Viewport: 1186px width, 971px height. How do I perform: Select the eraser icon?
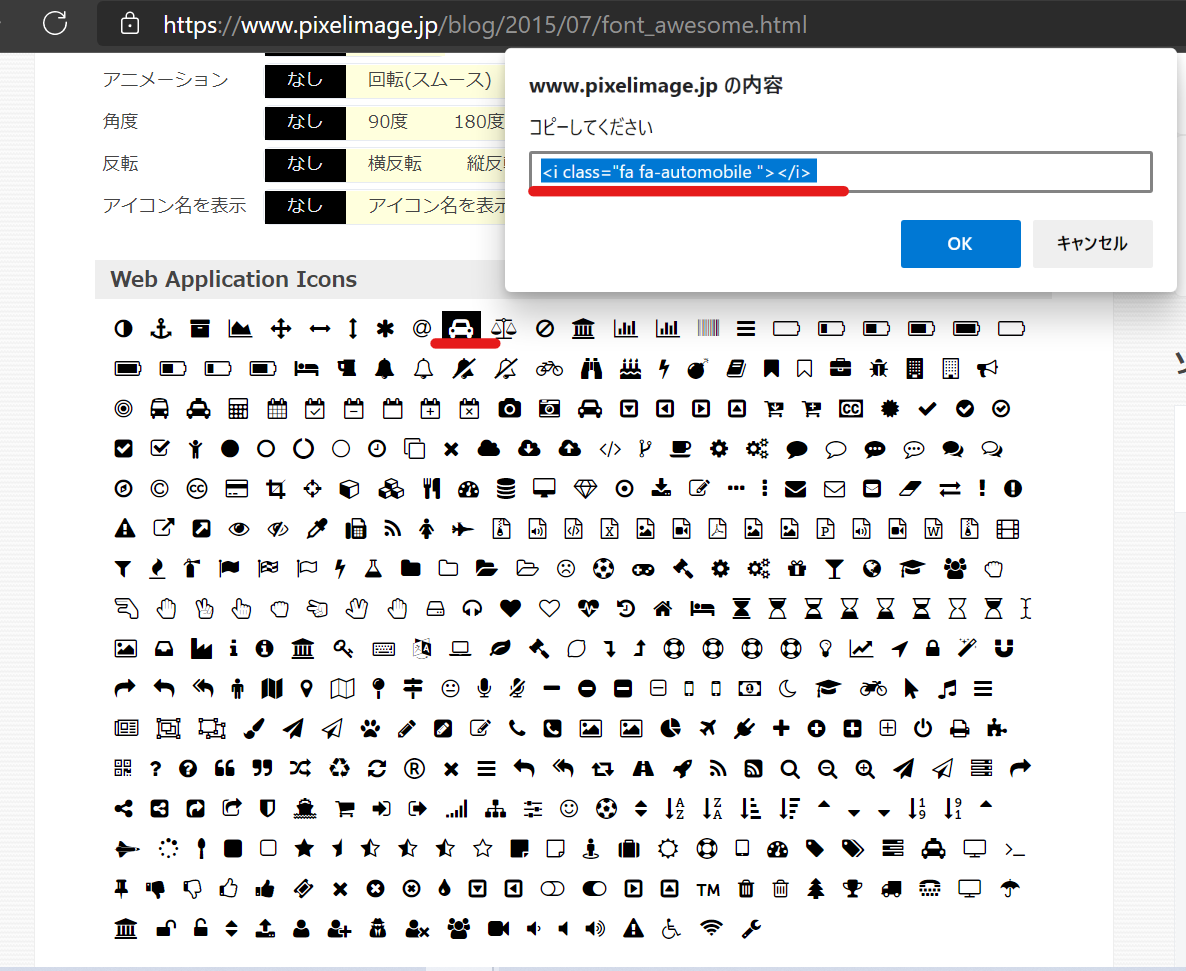[910, 489]
